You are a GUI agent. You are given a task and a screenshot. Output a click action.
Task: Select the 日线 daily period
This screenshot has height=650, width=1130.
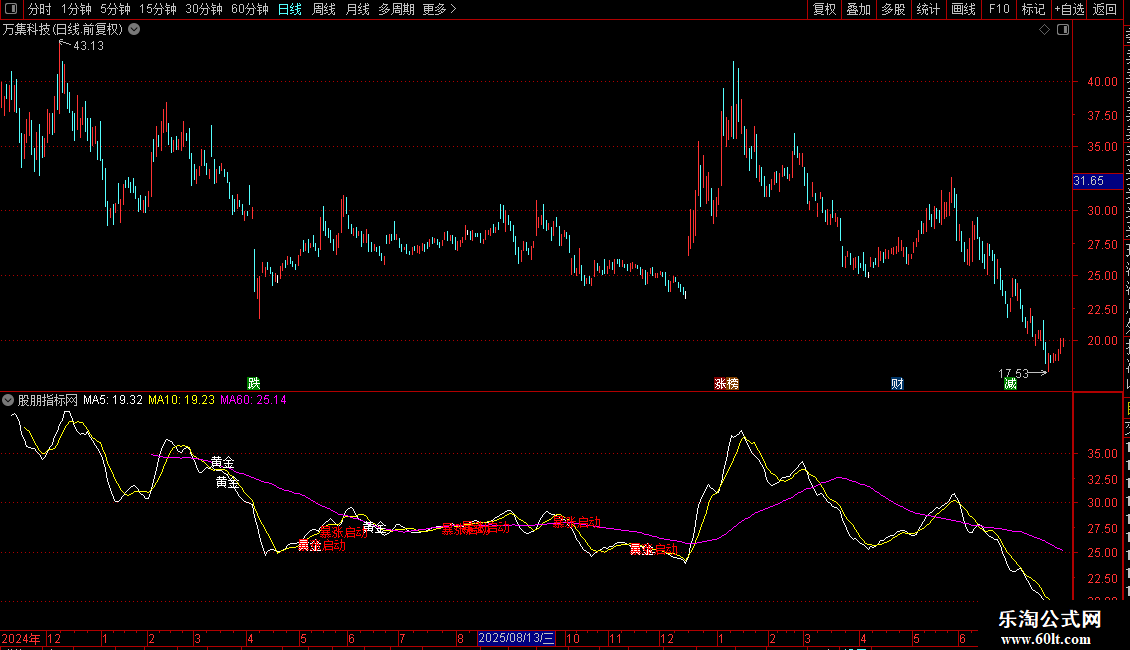coord(290,9)
